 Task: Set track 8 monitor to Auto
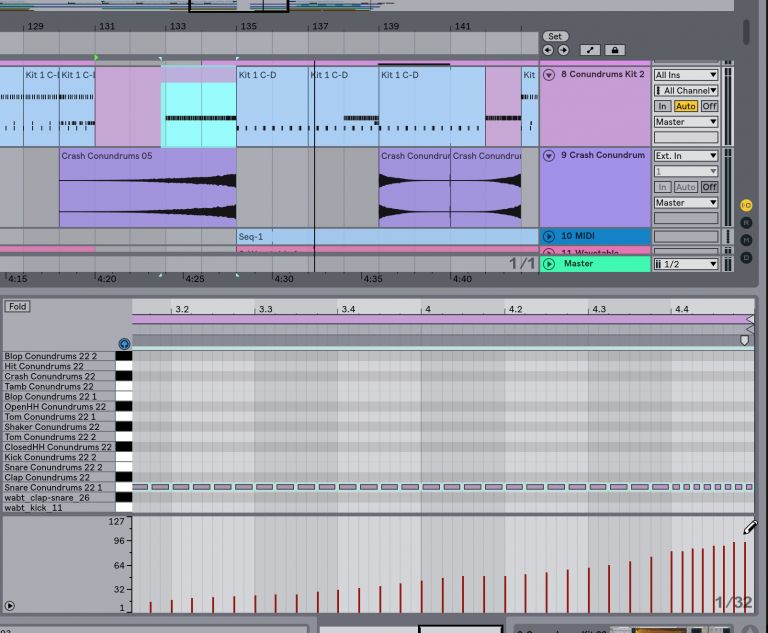[x=685, y=106]
